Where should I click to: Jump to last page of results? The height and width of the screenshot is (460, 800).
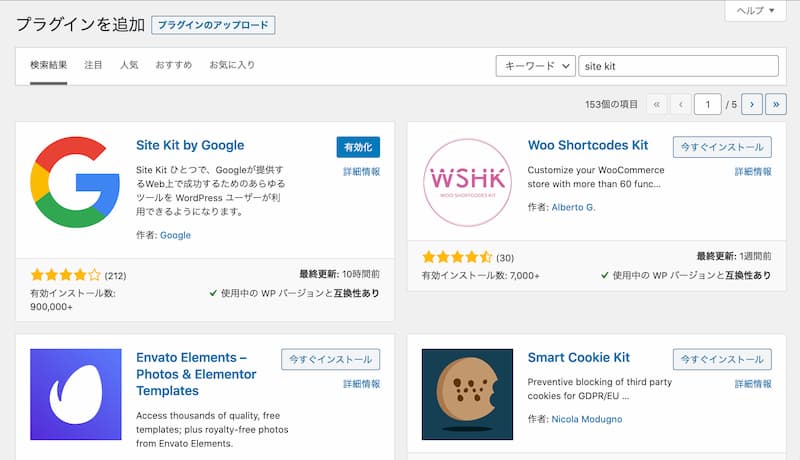point(776,105)
